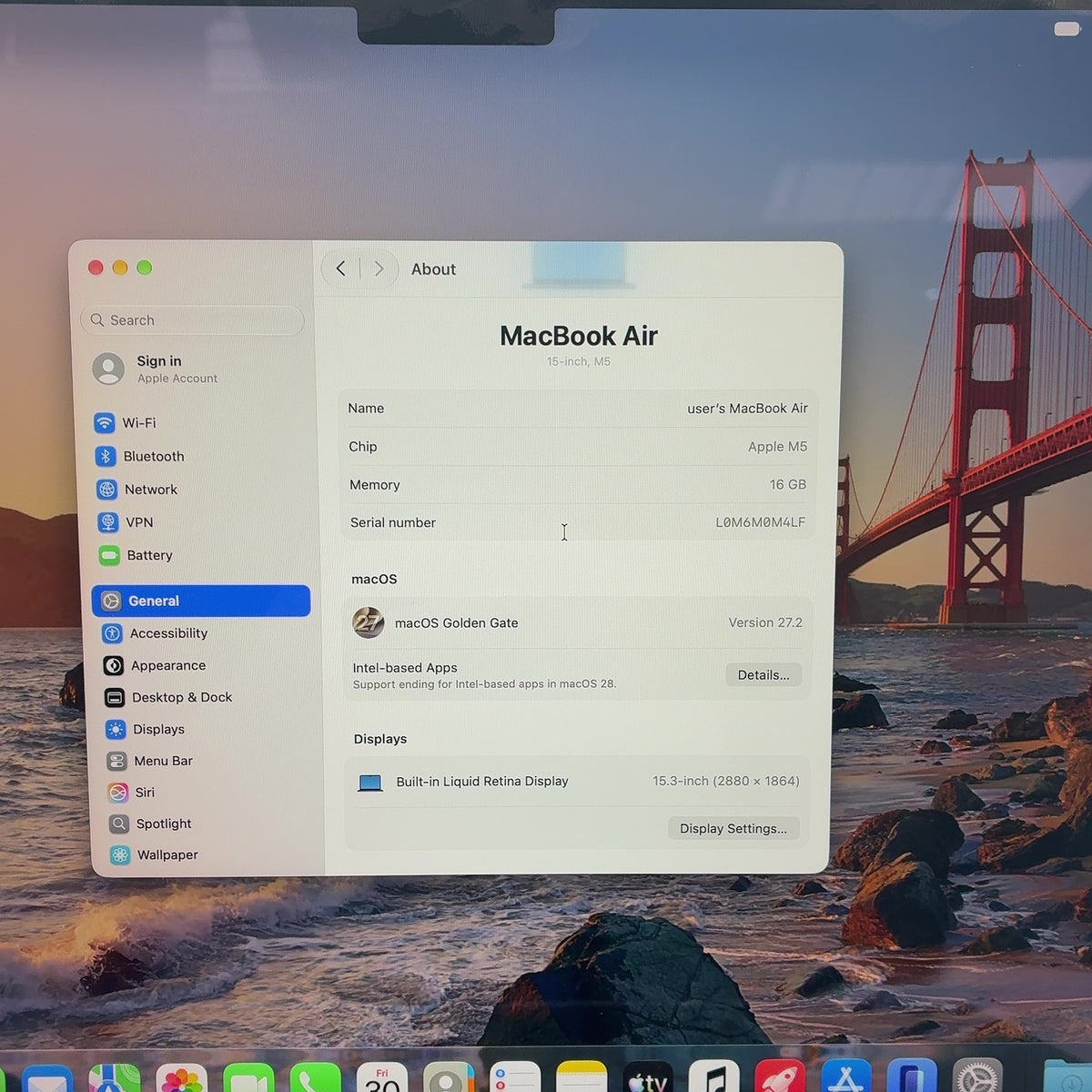This screenshot has height=1092, width=1092.
Task: Open Calendar from the Dock
Action: [x=382, y=1079]
